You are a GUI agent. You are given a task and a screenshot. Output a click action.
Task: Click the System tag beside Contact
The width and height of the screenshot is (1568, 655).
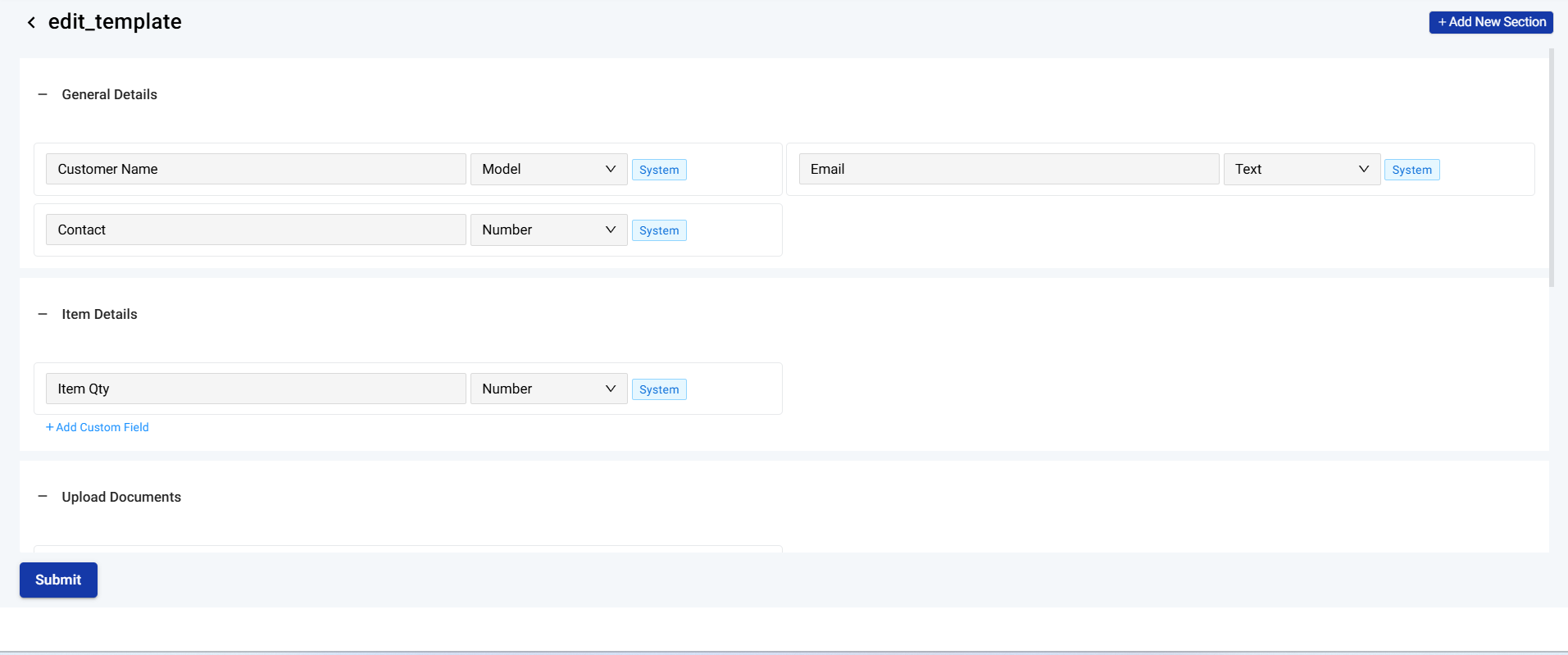pos(659,231)
